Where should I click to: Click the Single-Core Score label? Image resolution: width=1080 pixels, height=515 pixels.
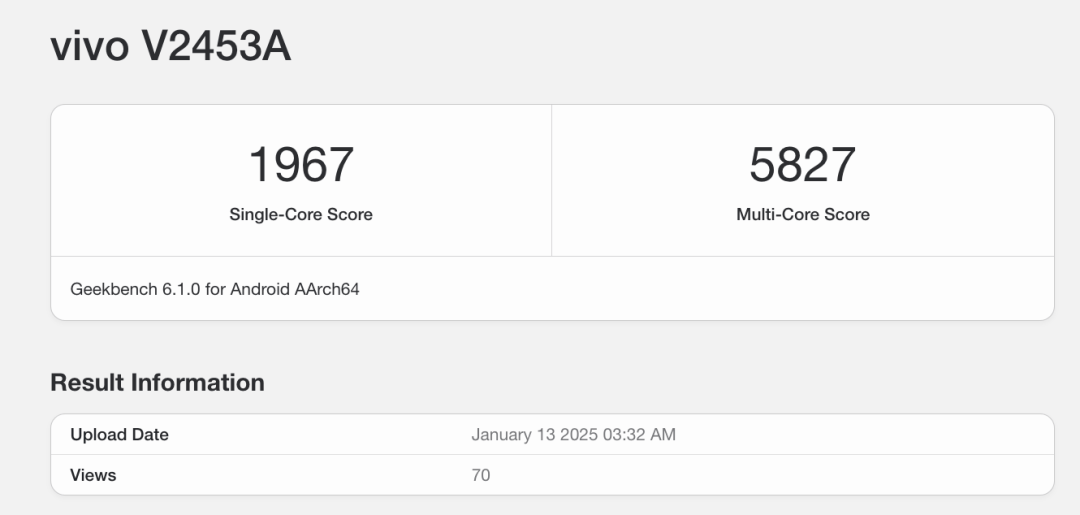click(x=301, y=214)
